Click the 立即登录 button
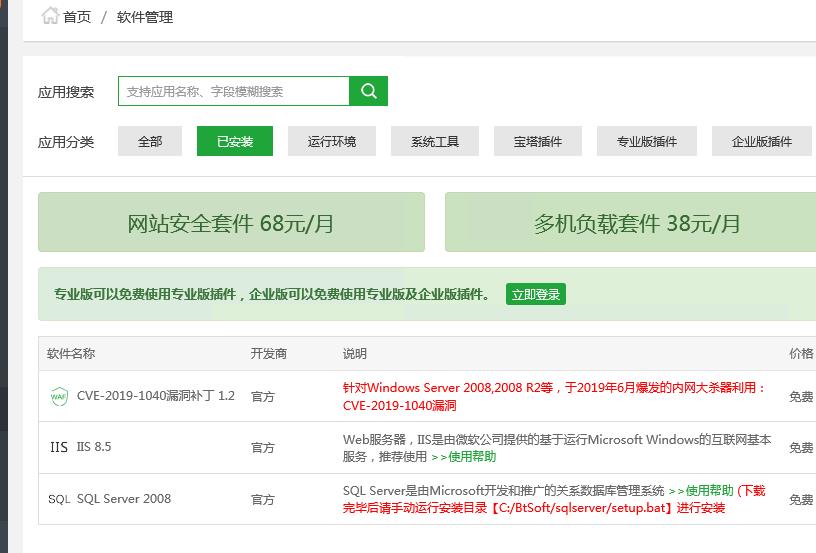Image resolution: width=816 pixels, height=553 pixels. [536, 294]
